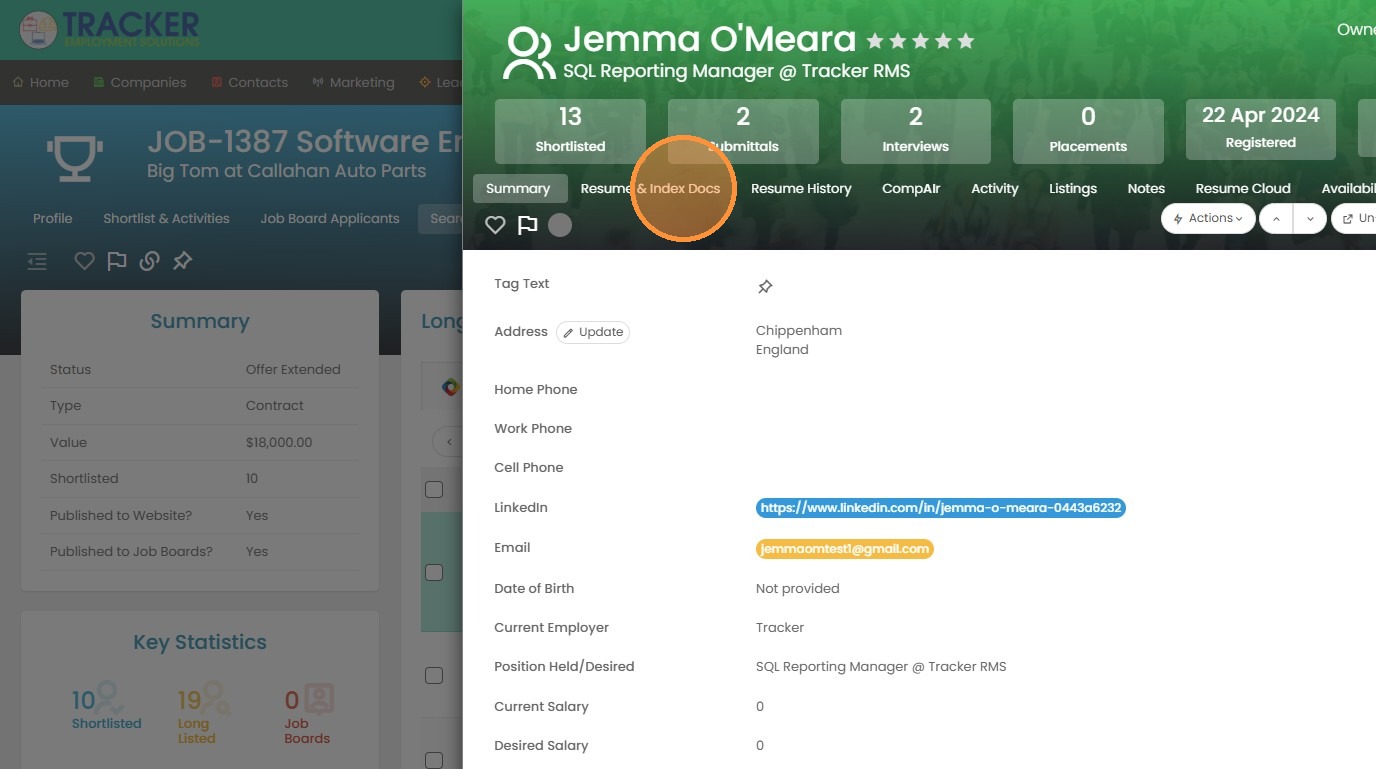This screenshot has height=769, width=1376.
Task: Pin the job record
Action: point(182,261)
